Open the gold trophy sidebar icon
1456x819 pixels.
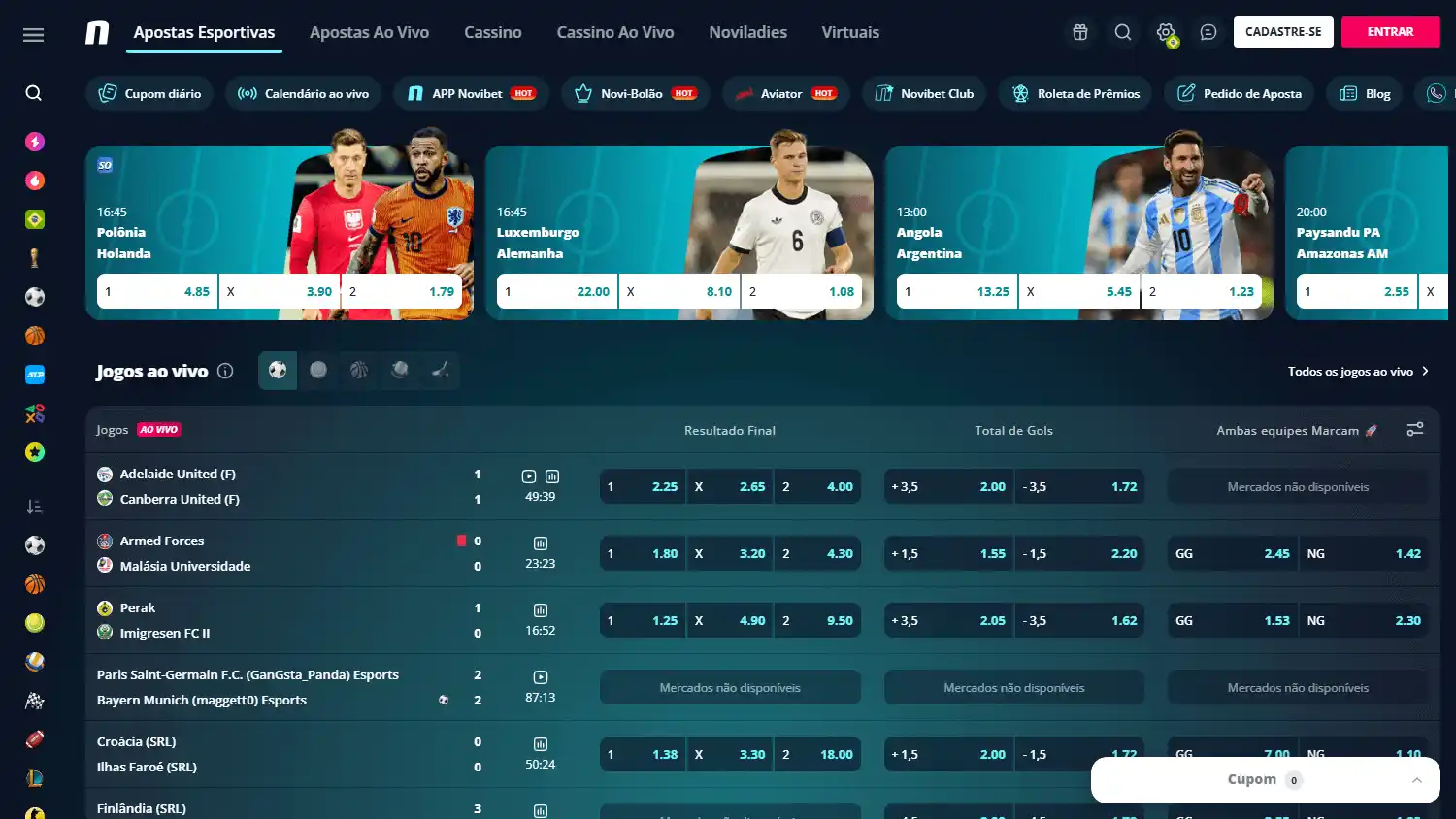point(35,258)
